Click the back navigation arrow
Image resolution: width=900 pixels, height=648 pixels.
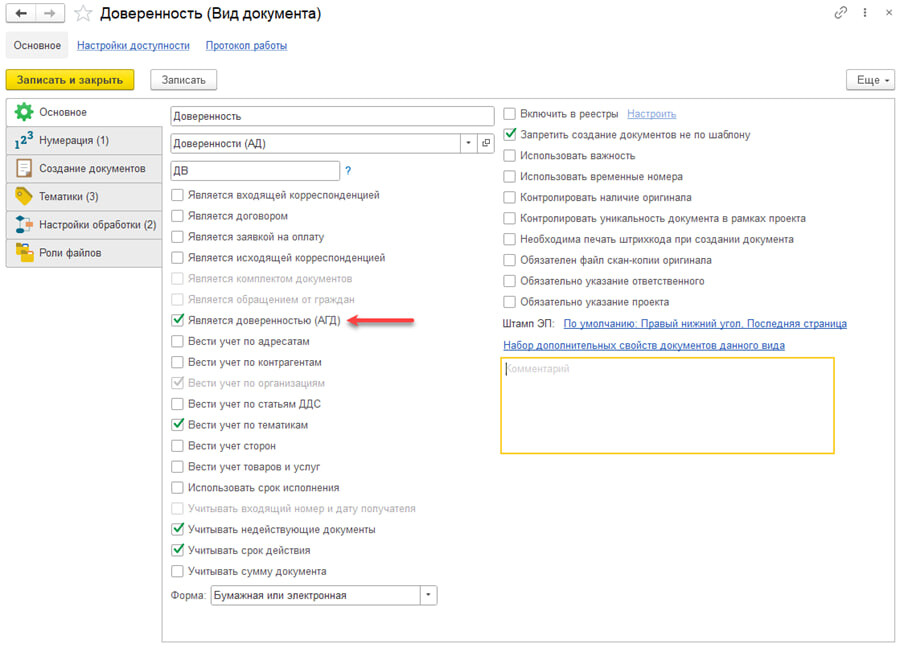(x=21, y=13)
